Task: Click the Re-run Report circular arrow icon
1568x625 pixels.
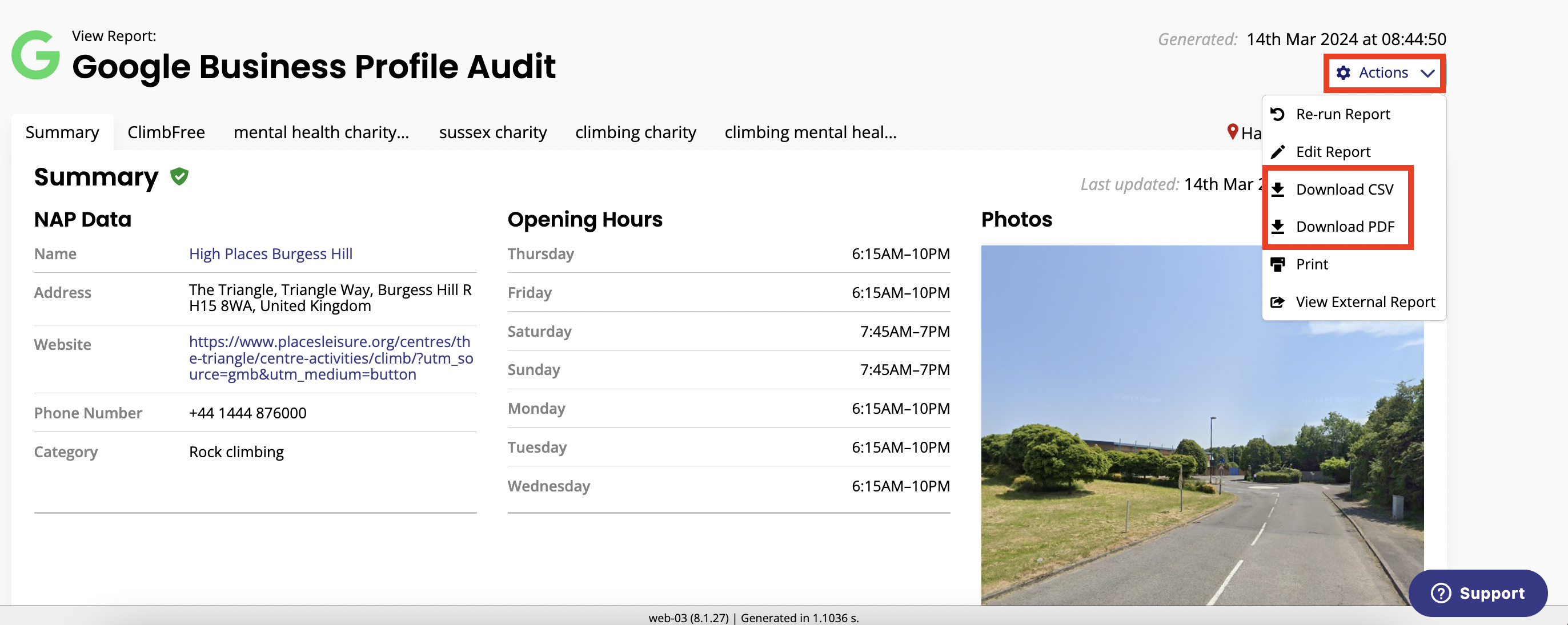Action: pyautogui.click(x=1278, y=114)
